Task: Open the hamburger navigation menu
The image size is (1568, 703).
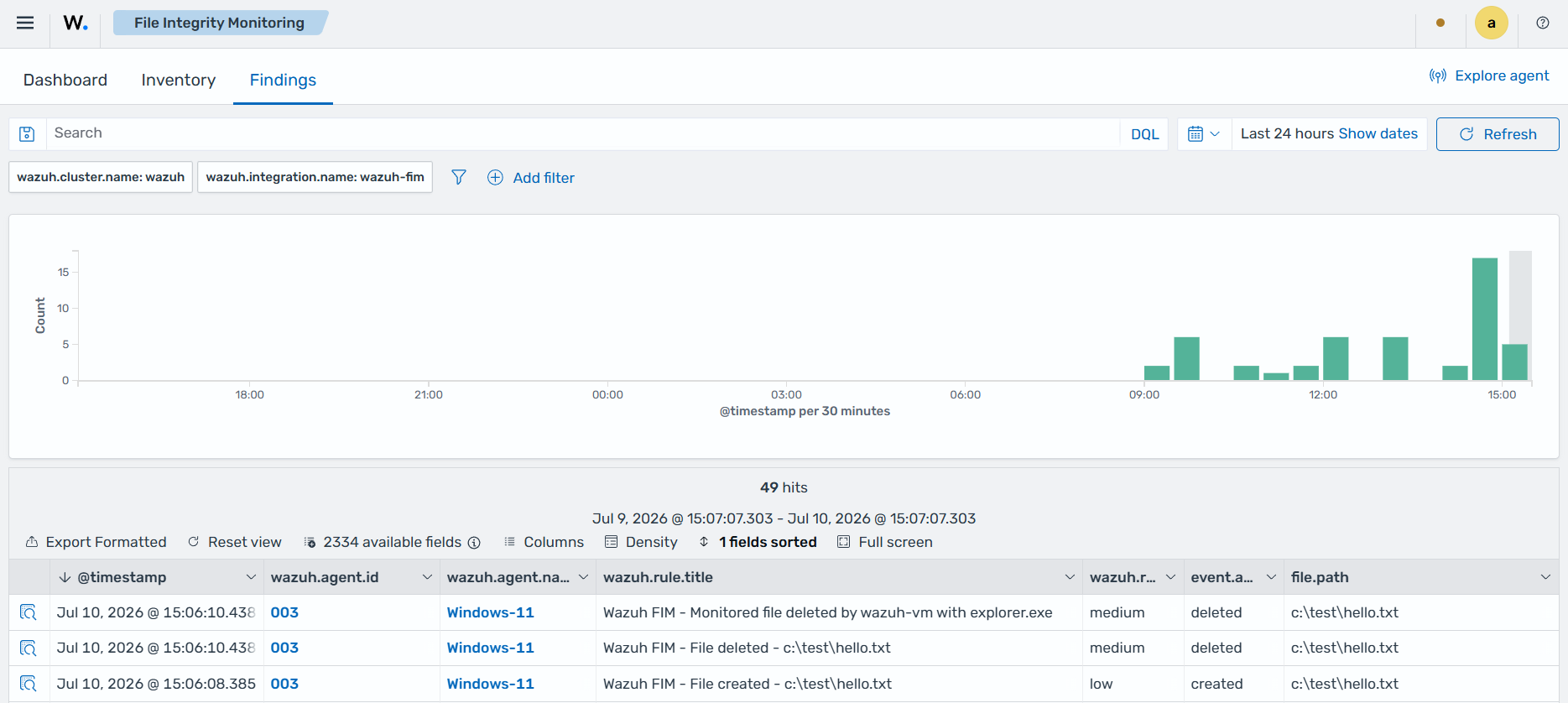Action: coord(25,23)
